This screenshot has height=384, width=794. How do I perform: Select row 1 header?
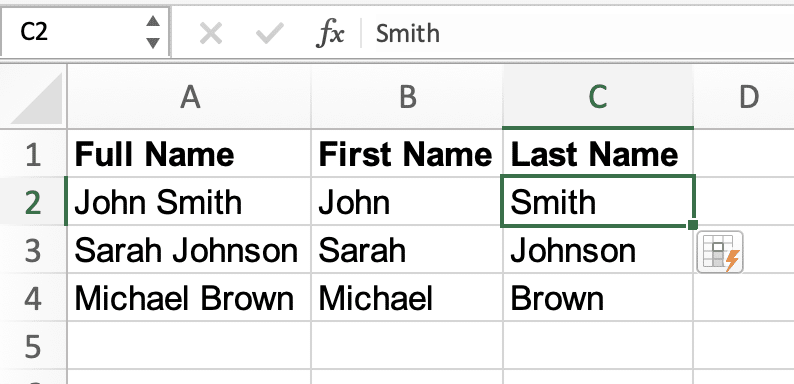[x=33, y=154]
